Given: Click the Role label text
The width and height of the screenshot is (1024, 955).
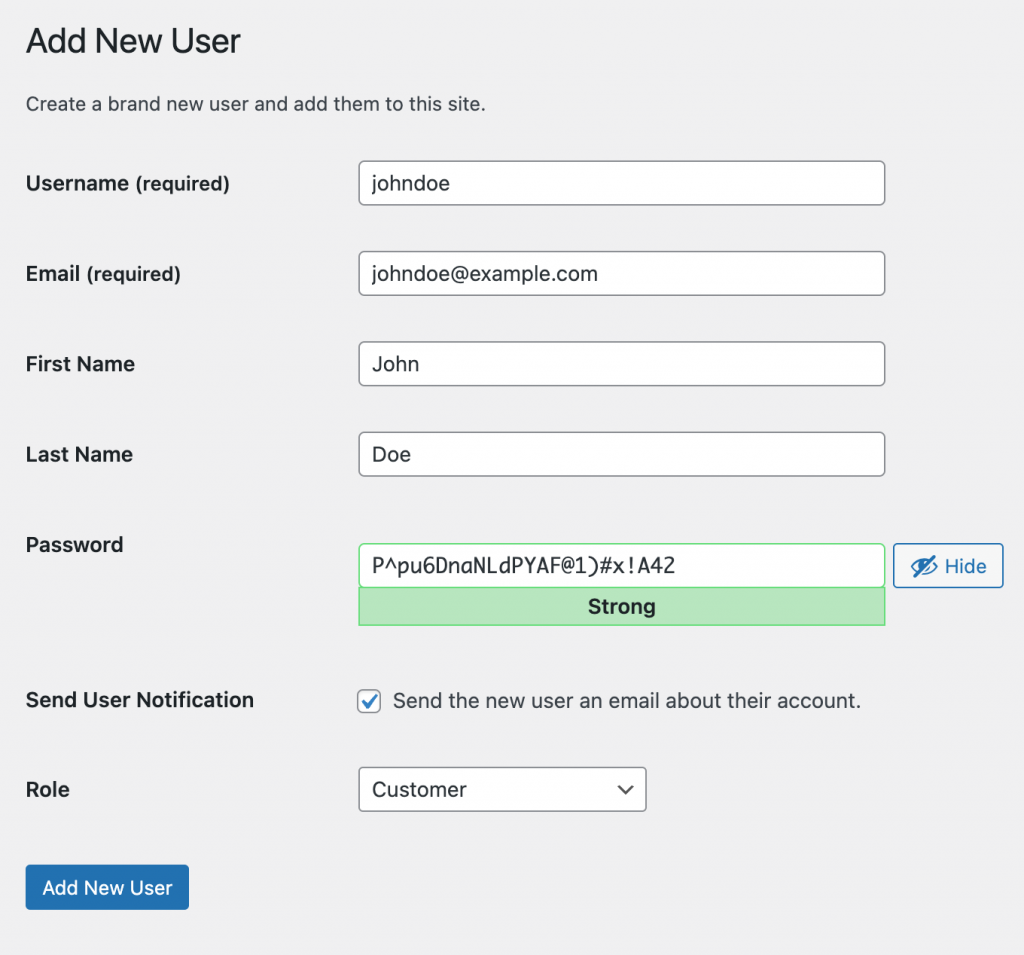Looking at the screenshot, I should (x=48, y=789).
